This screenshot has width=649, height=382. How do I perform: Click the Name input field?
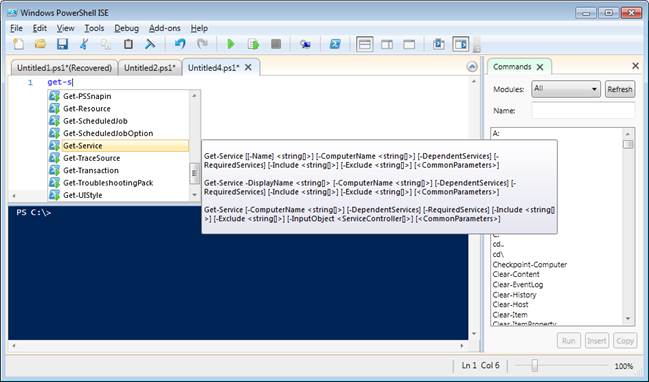[x=583, y=111]
